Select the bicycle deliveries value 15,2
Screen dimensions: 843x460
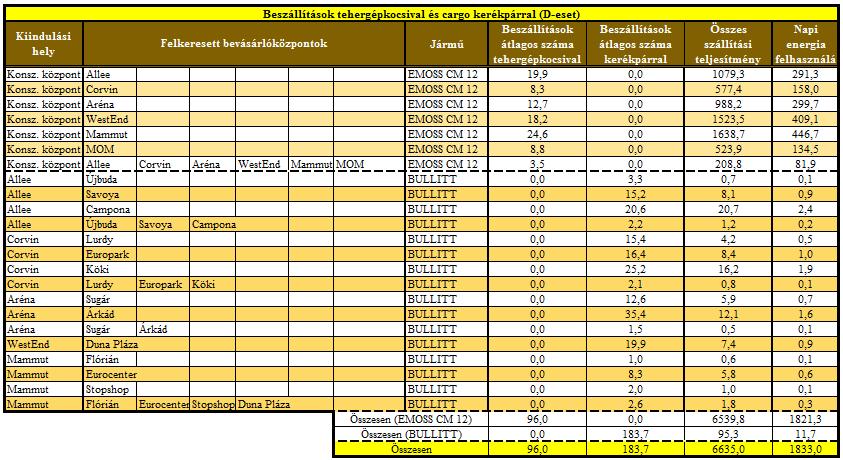(x=635, y=195)
